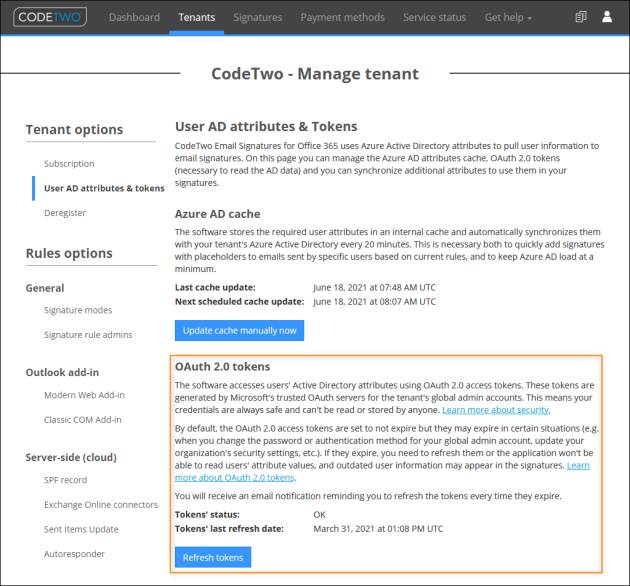
Task: Click the Rules options heading
Action: tap(69, 253)
